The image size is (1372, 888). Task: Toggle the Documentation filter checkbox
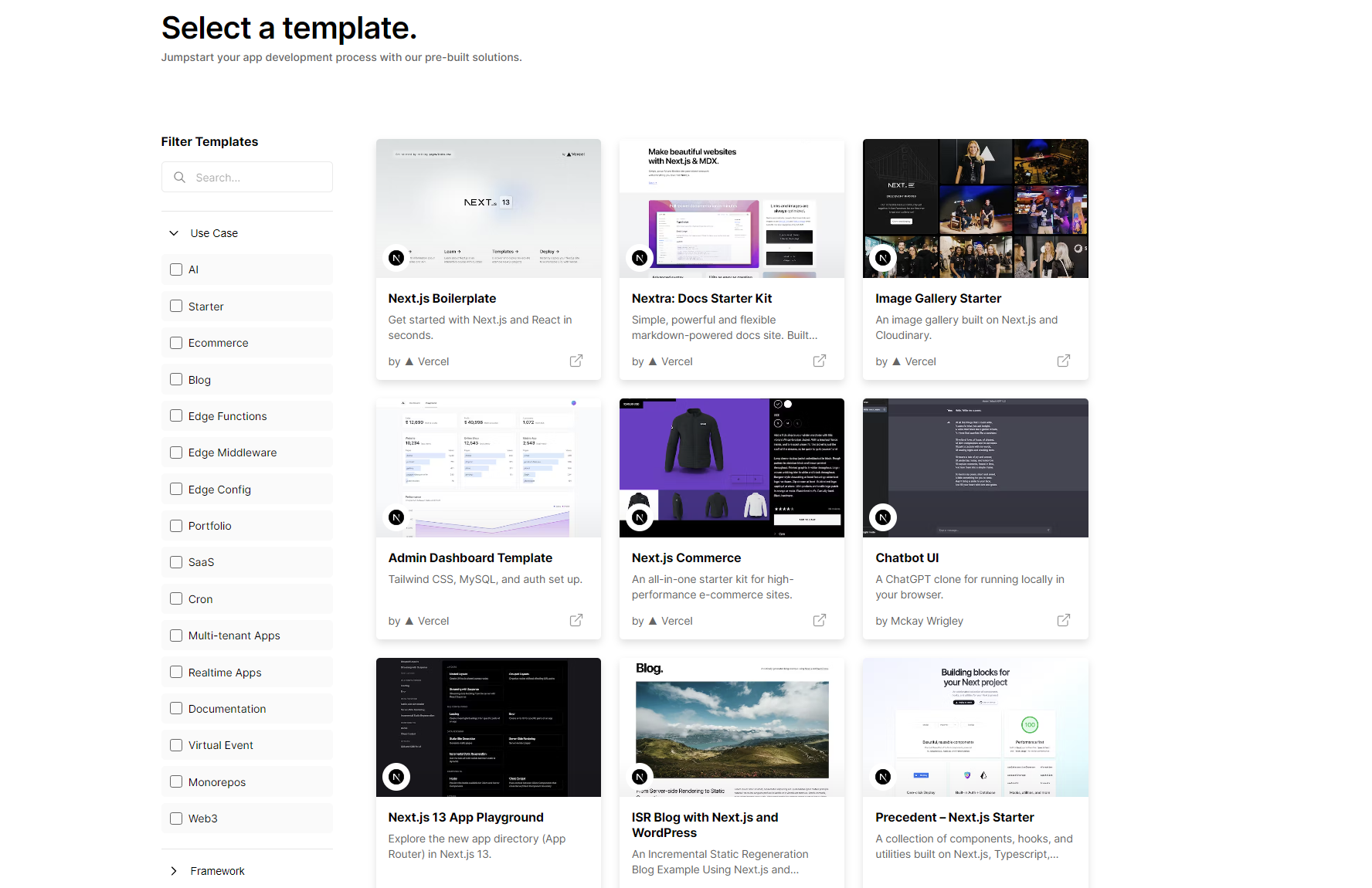(176, 709)
